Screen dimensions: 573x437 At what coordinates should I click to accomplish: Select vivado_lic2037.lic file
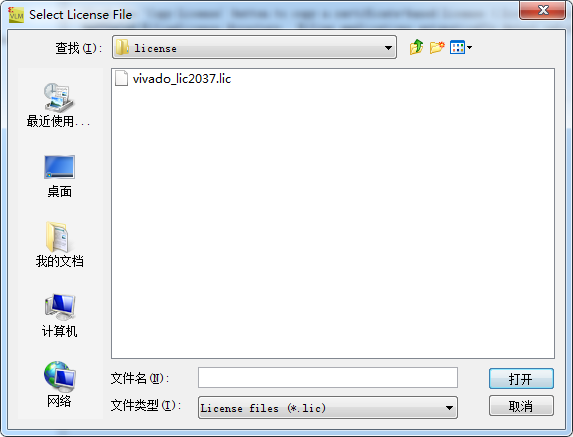[173, 79]
